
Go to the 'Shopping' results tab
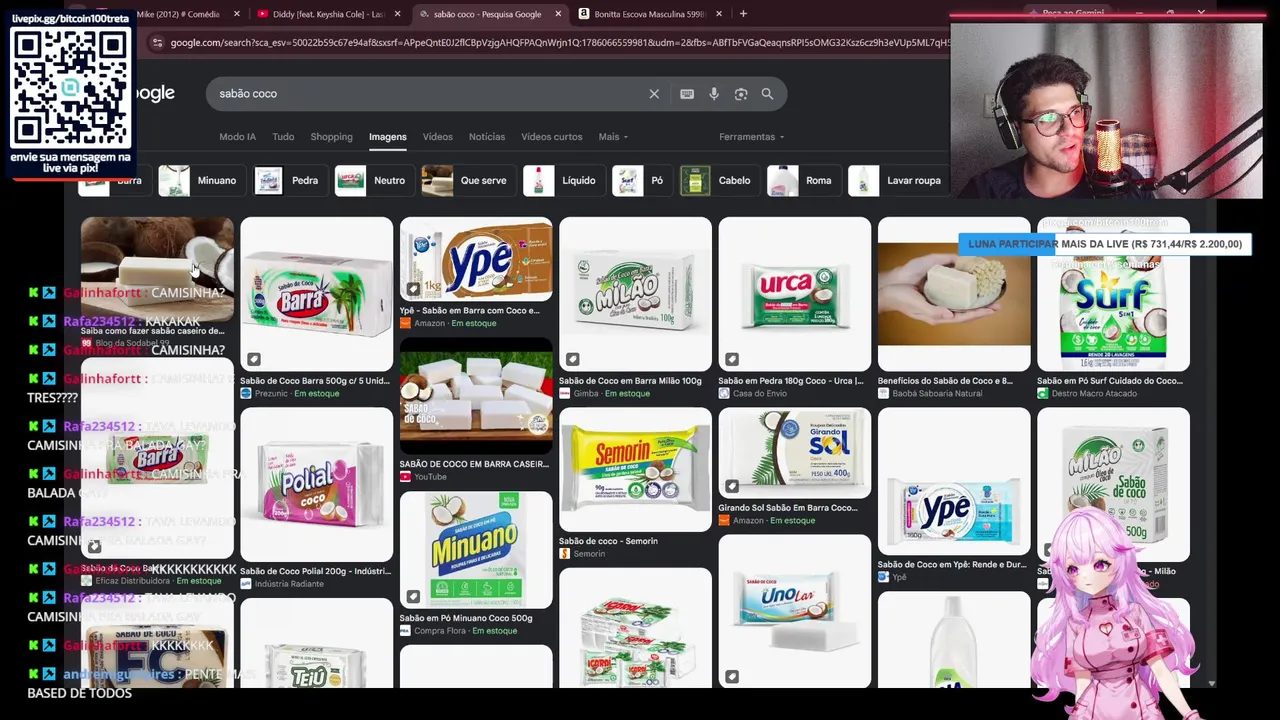pyautogui.click(x=331, y=137)
